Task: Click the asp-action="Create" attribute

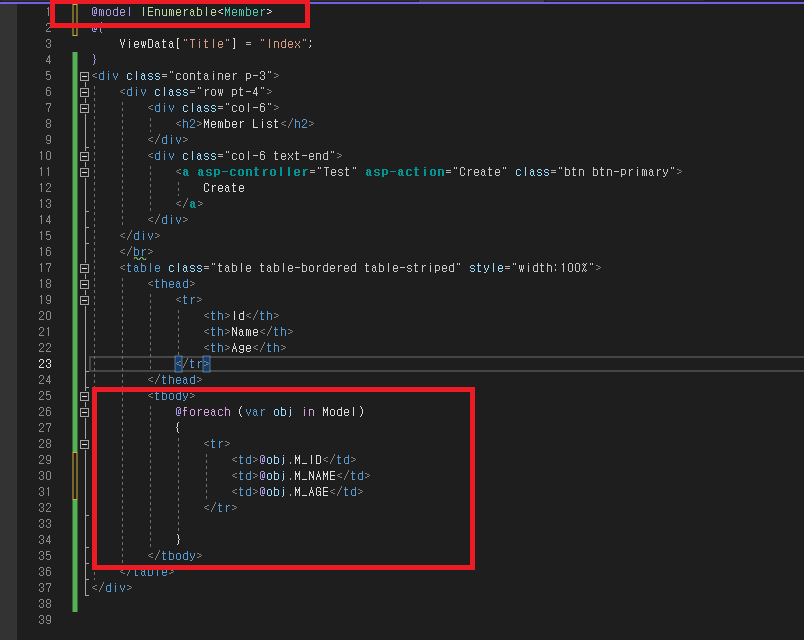Action: pos(436,172)
